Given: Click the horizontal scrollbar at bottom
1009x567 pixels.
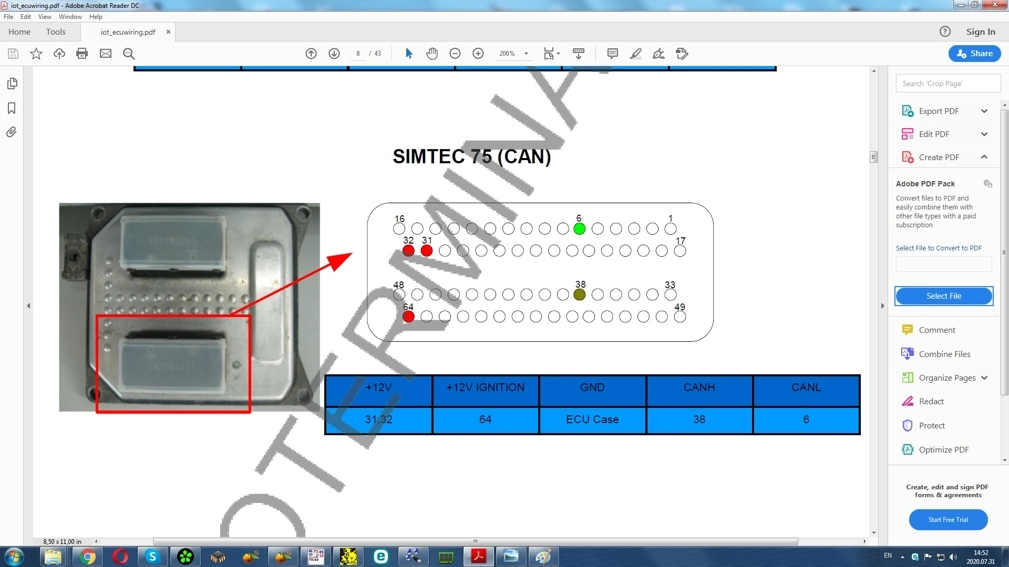Looking at the screenshot, I should click(476, 541).
